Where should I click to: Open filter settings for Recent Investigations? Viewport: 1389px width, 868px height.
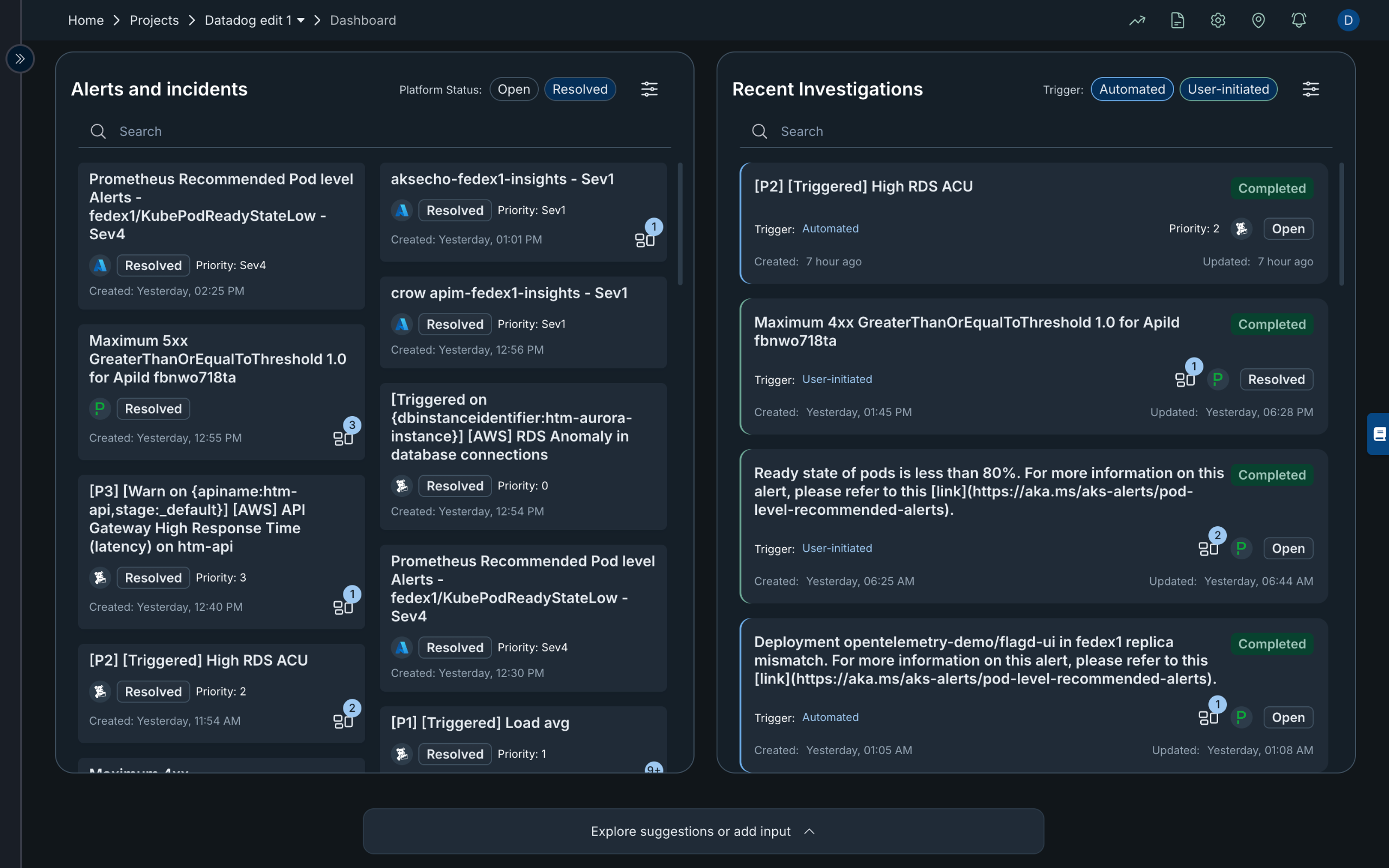[1310, 89]
